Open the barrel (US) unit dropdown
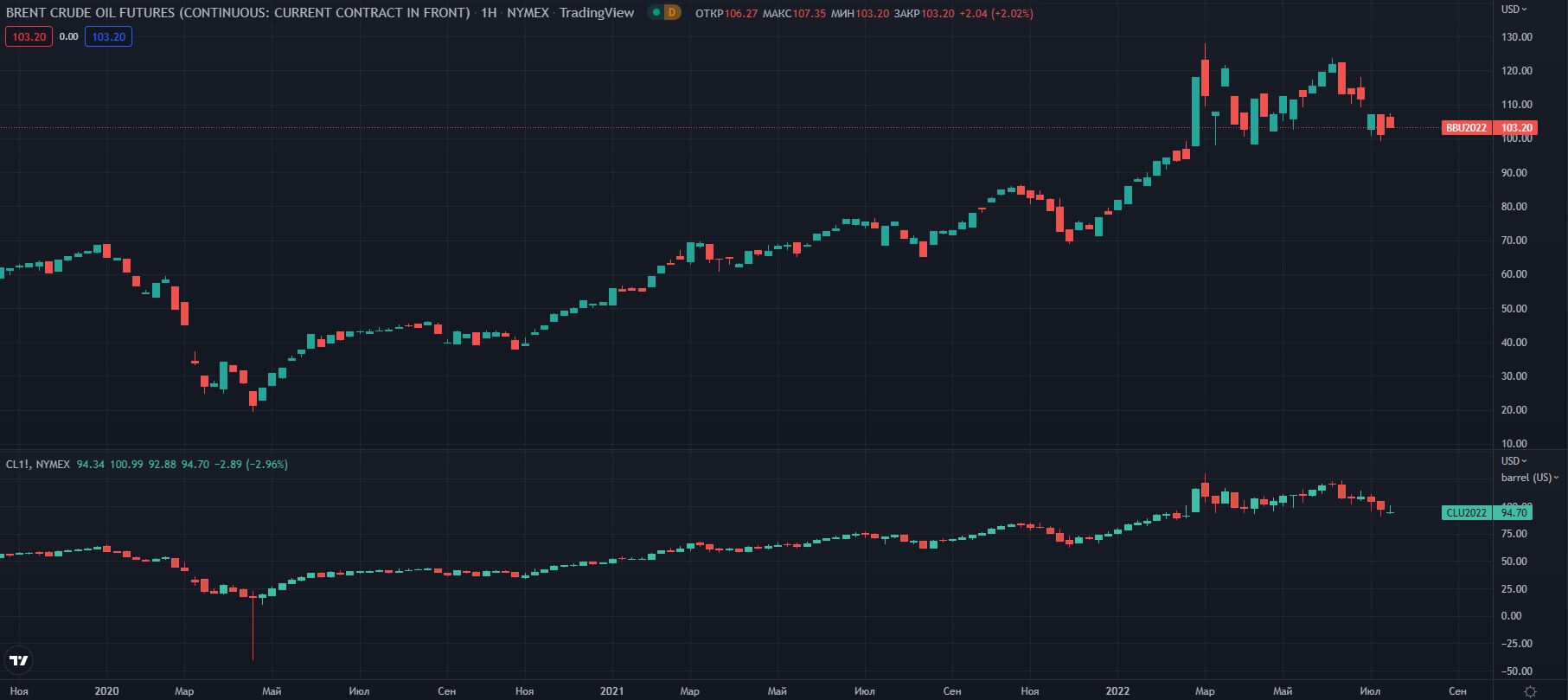1568x700 pixels. point(1530,478)
